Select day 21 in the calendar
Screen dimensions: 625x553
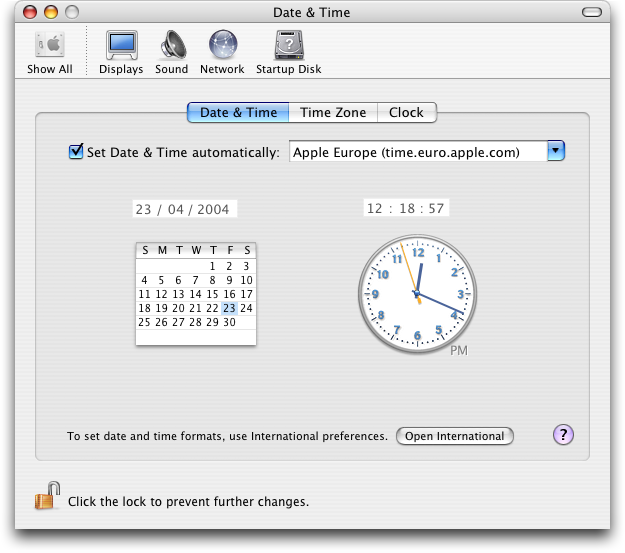tap(195, 308)
